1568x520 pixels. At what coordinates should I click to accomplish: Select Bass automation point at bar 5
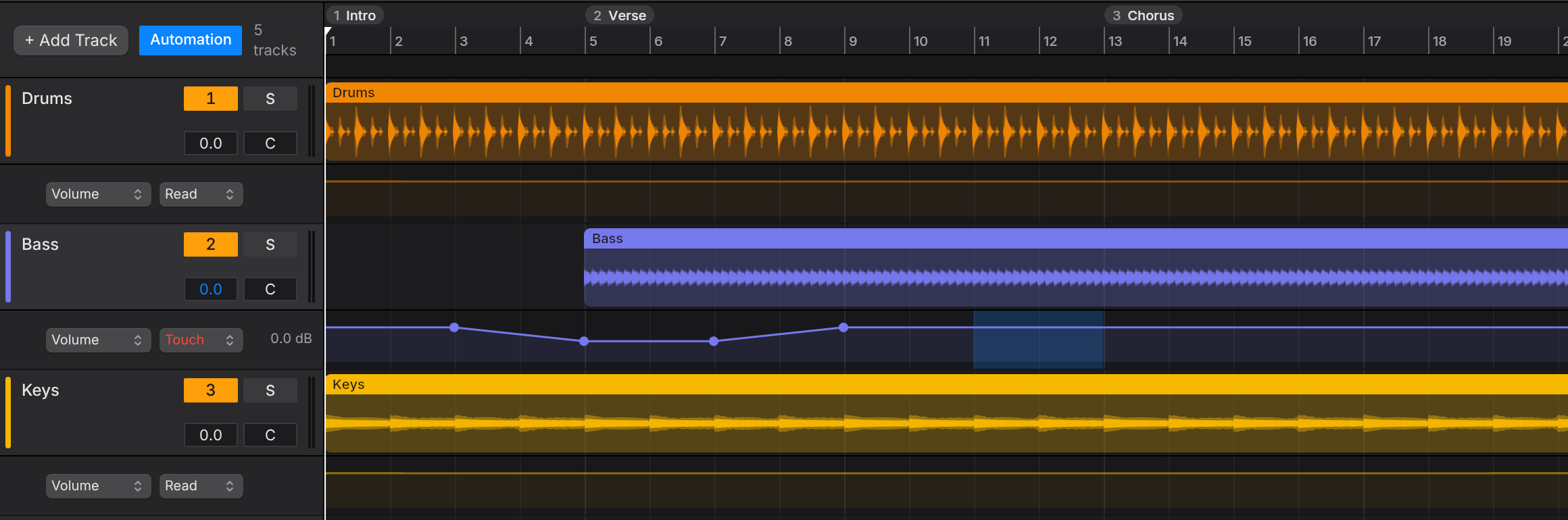[x=584, y=341]
